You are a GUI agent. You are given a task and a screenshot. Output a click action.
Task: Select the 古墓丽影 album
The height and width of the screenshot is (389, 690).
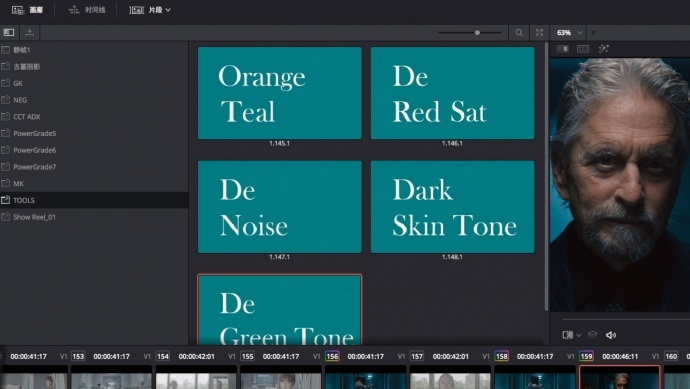94,66
